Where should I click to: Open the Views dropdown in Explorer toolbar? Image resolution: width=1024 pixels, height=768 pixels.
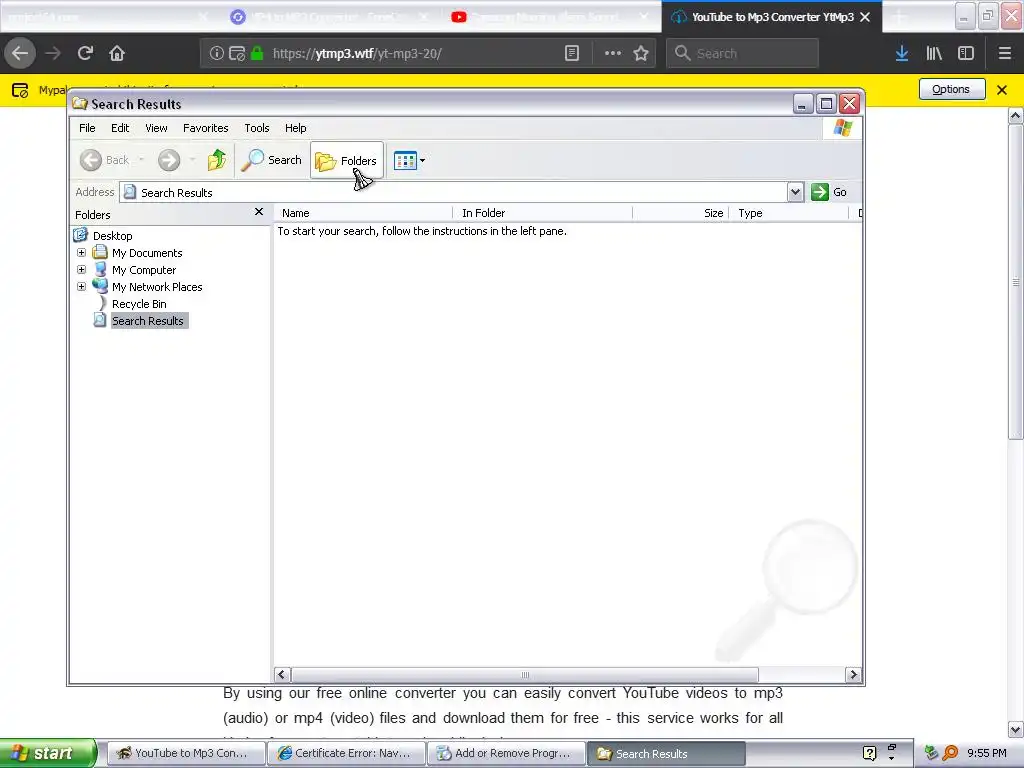pyautogui.click(x=409, y=160)
